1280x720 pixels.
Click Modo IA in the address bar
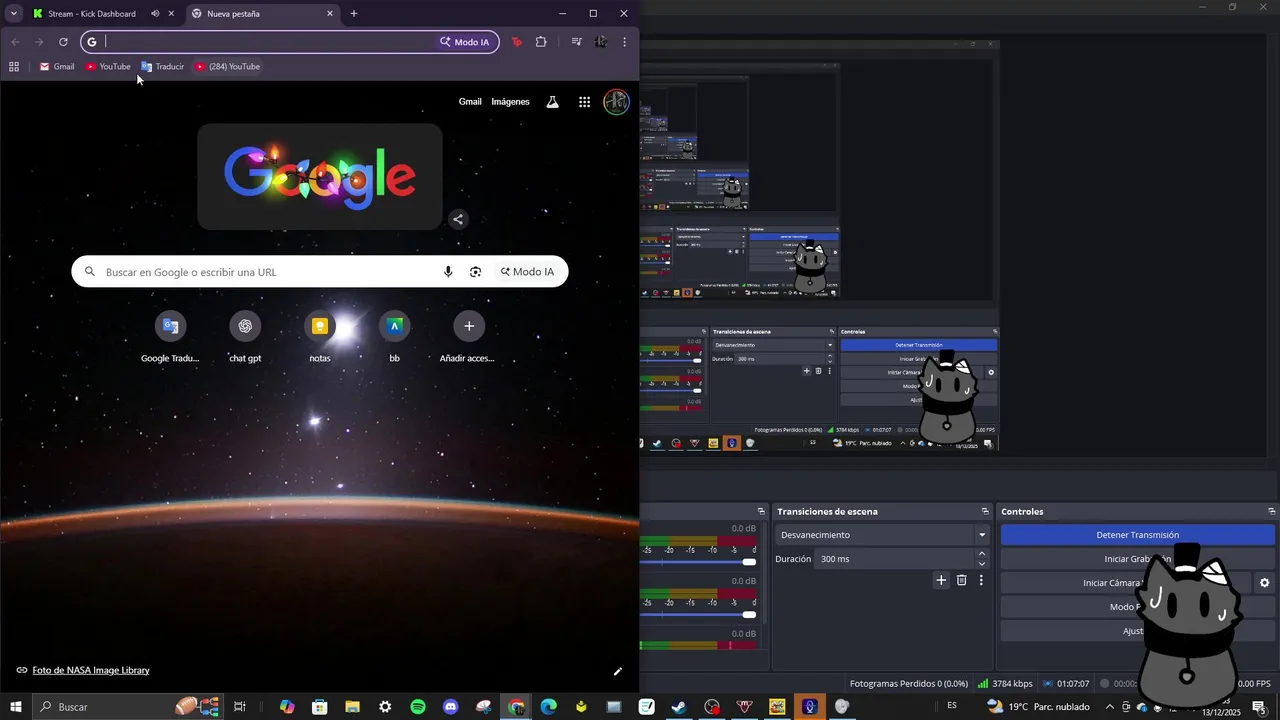pyautogui.click(x=465, y=42)
